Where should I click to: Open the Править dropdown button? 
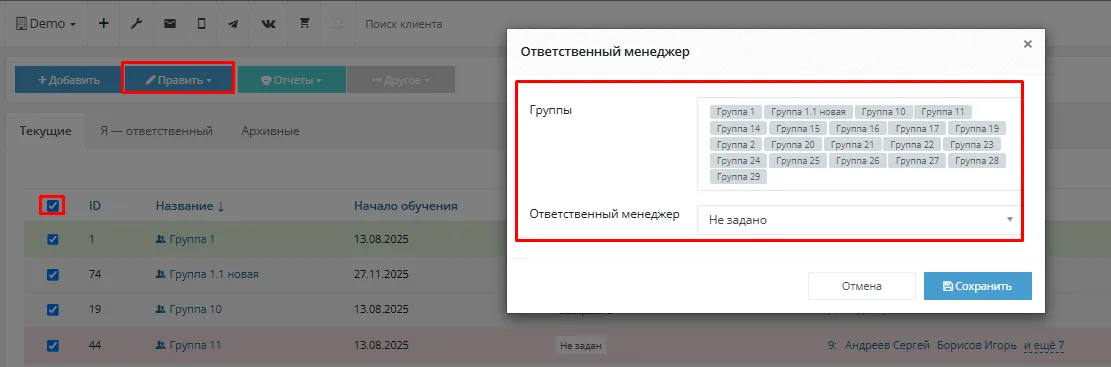pyautogui.click(x=179, y=80)
